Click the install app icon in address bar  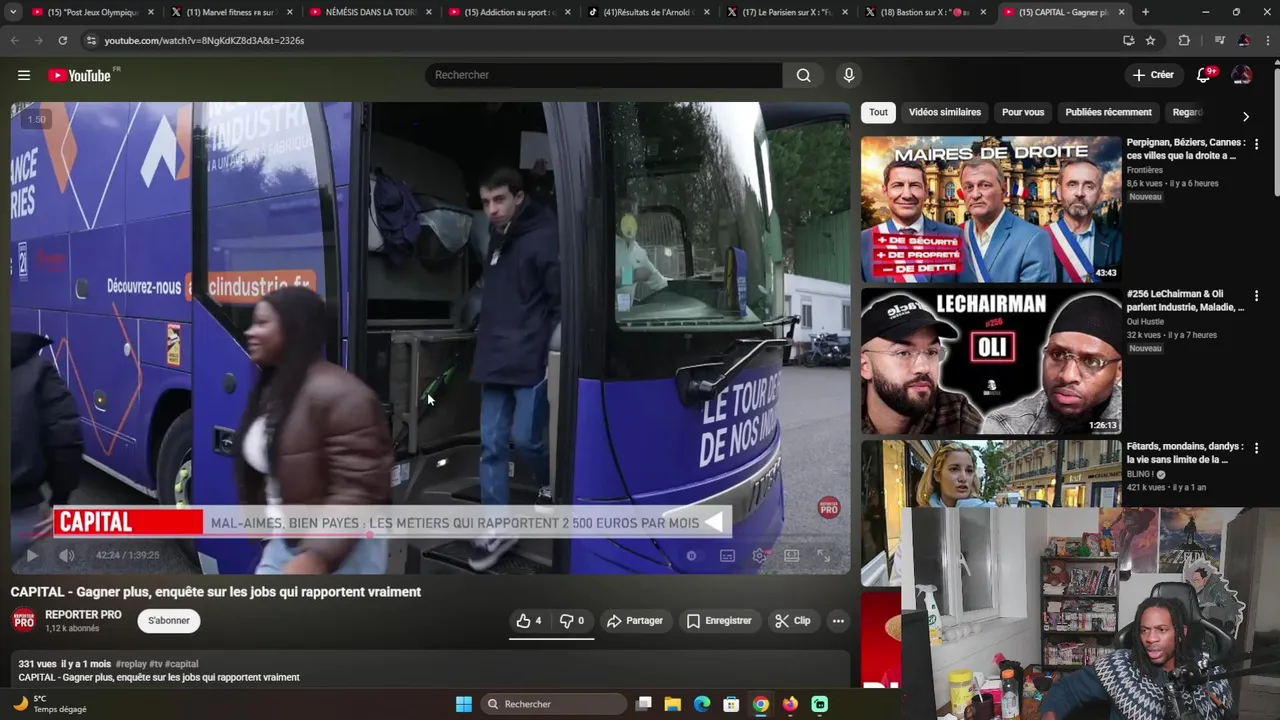pos(1128,40)
